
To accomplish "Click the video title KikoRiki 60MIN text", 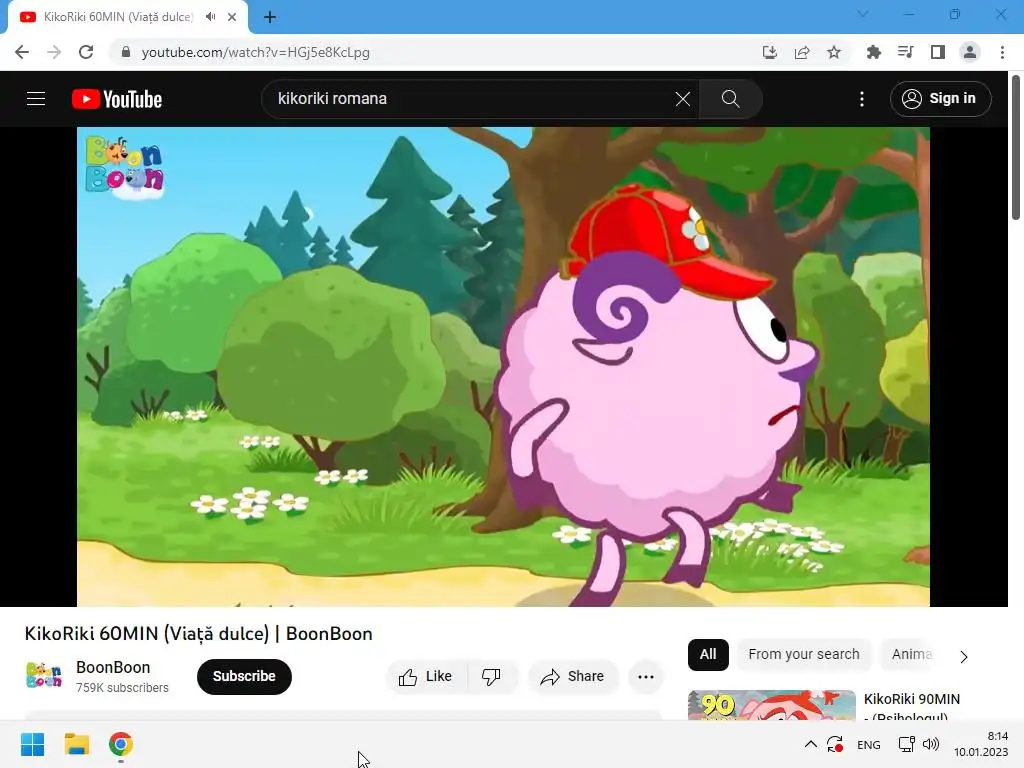I will pos(199,633).
